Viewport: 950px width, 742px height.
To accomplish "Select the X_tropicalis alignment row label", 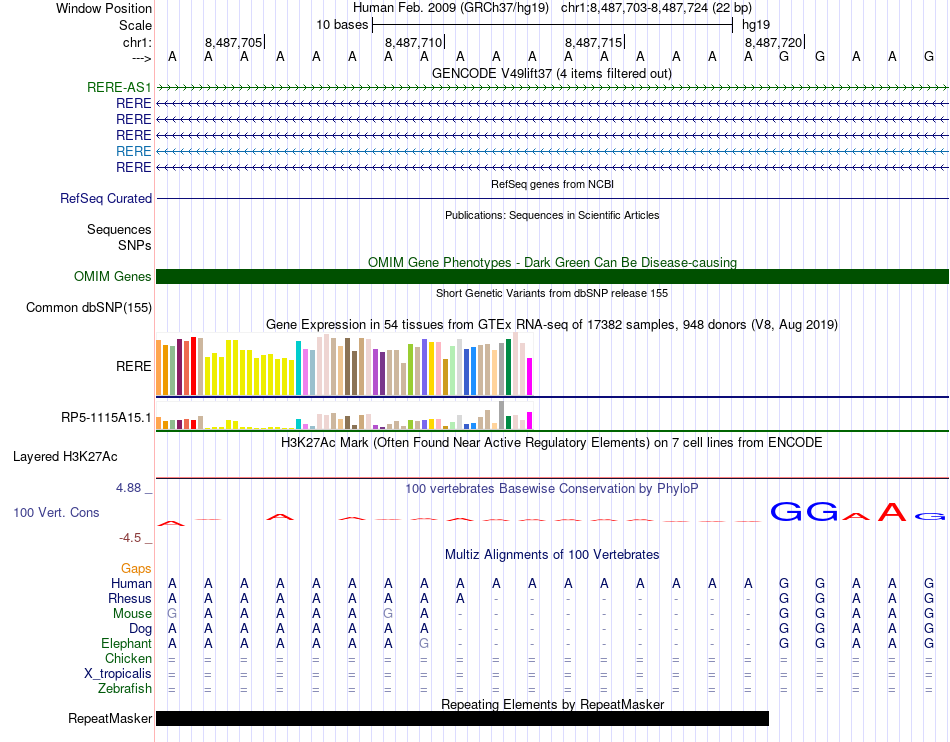I will [118, 674].
